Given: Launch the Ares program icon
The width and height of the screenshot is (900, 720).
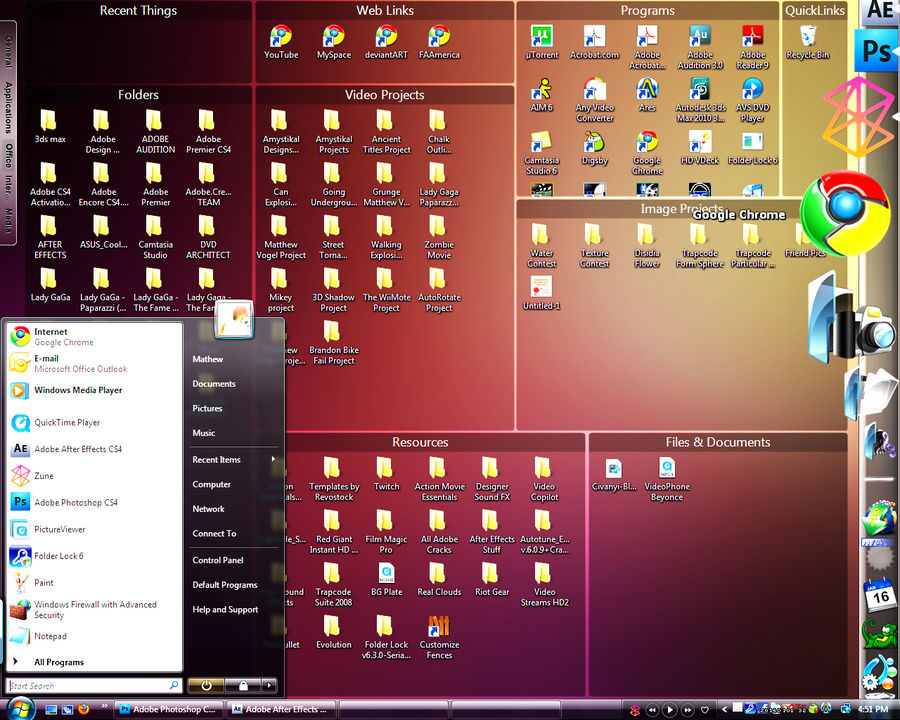Looking at the screenshot, I should click(647, 95).
